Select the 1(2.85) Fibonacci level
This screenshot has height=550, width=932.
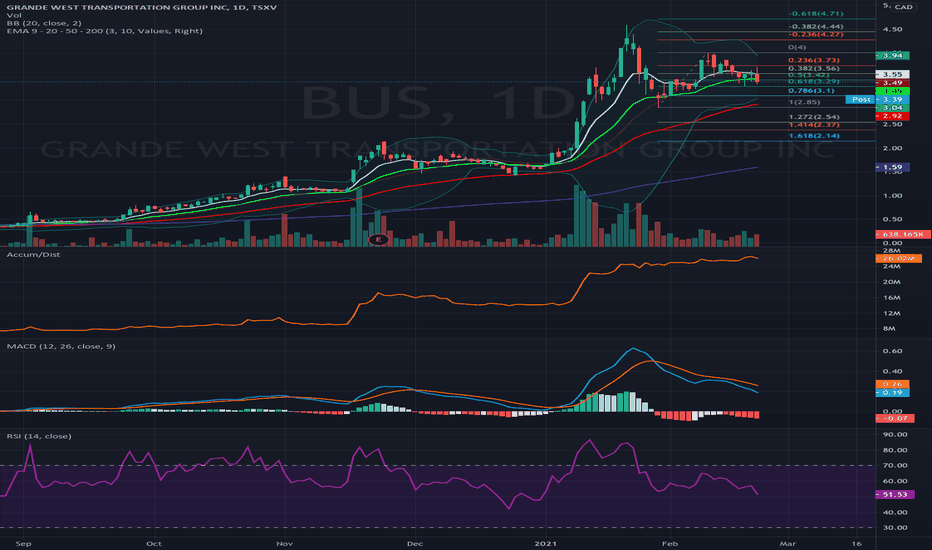pyautogui.click(x=804, y=102)
